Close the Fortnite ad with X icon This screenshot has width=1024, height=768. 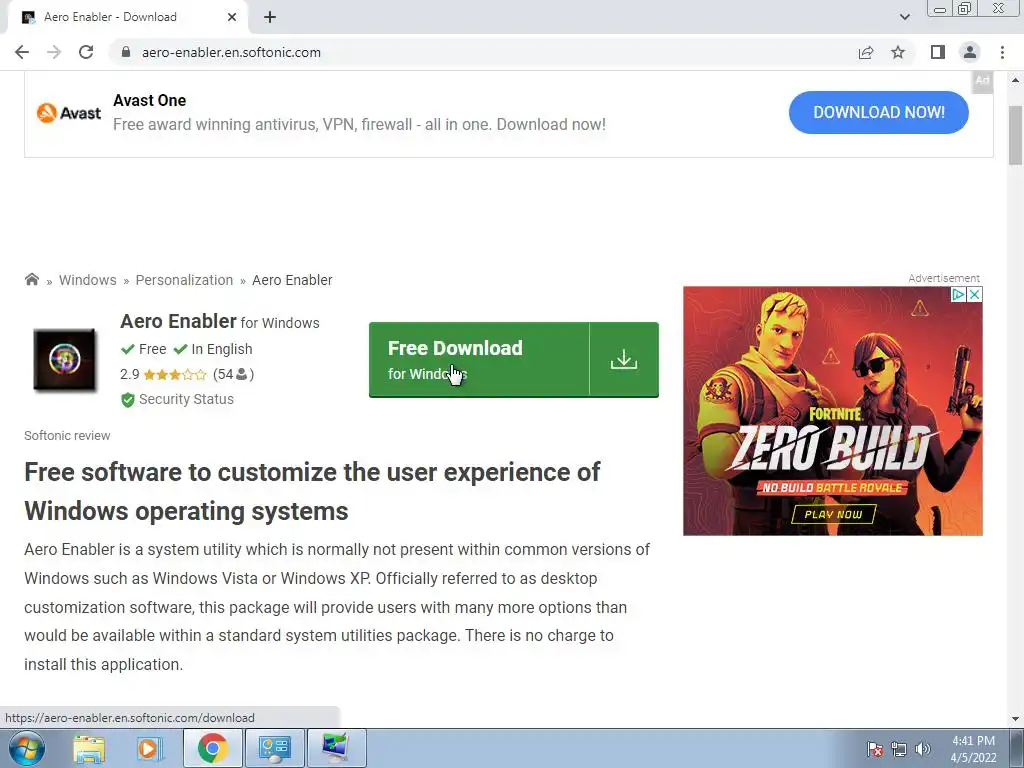click(x=974, y=295)
